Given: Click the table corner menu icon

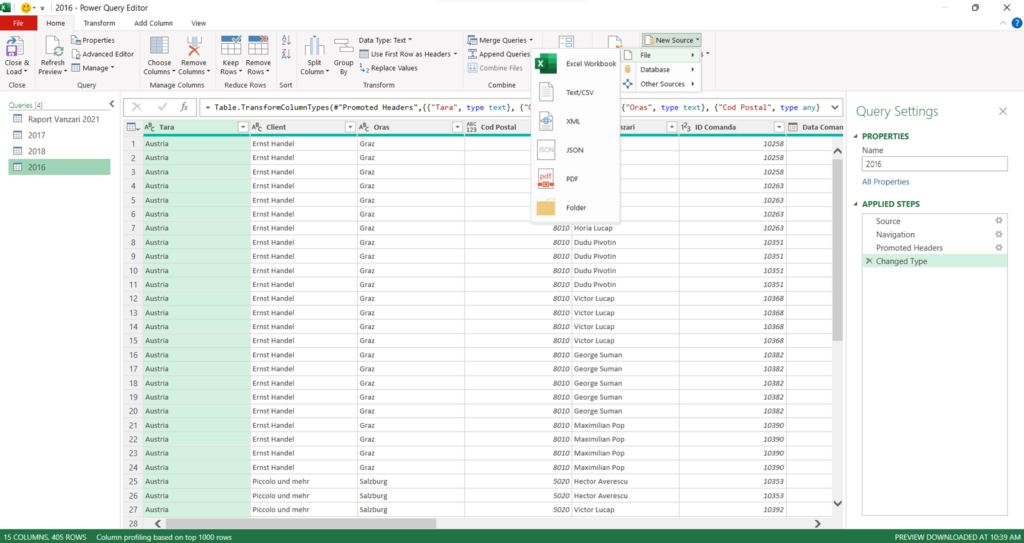Looking at the screenshot, I should tap(132, 127).
